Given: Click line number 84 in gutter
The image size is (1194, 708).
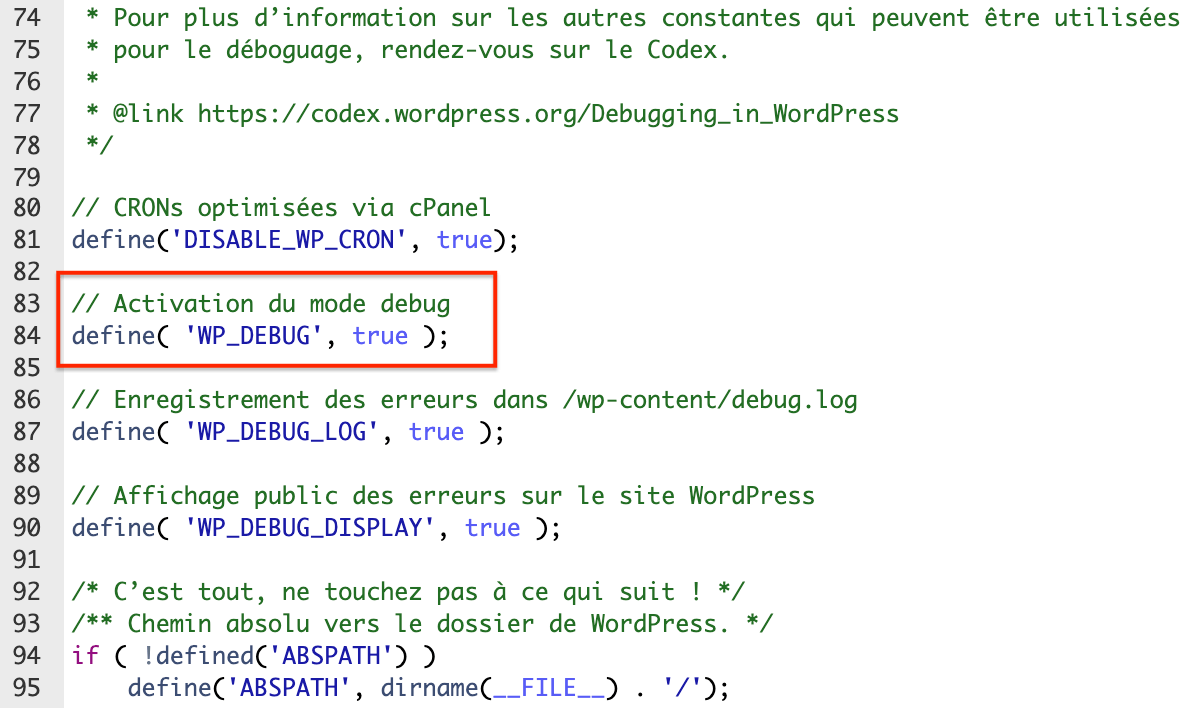Looking at the screenshot, I should coord(27,335).
